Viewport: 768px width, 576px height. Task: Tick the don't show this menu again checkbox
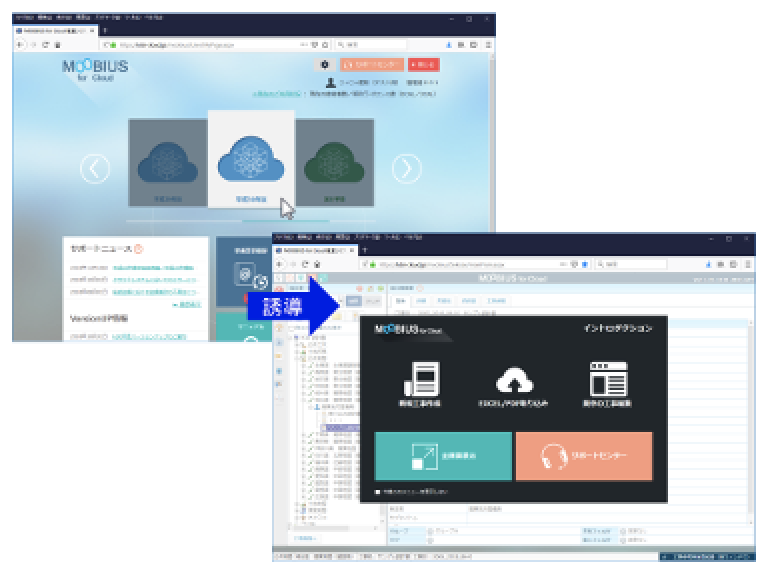click(377, 492)
